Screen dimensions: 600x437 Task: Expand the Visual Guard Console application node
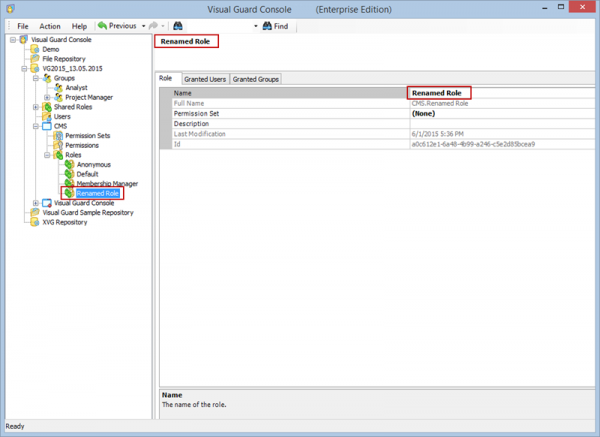[36, 203]
